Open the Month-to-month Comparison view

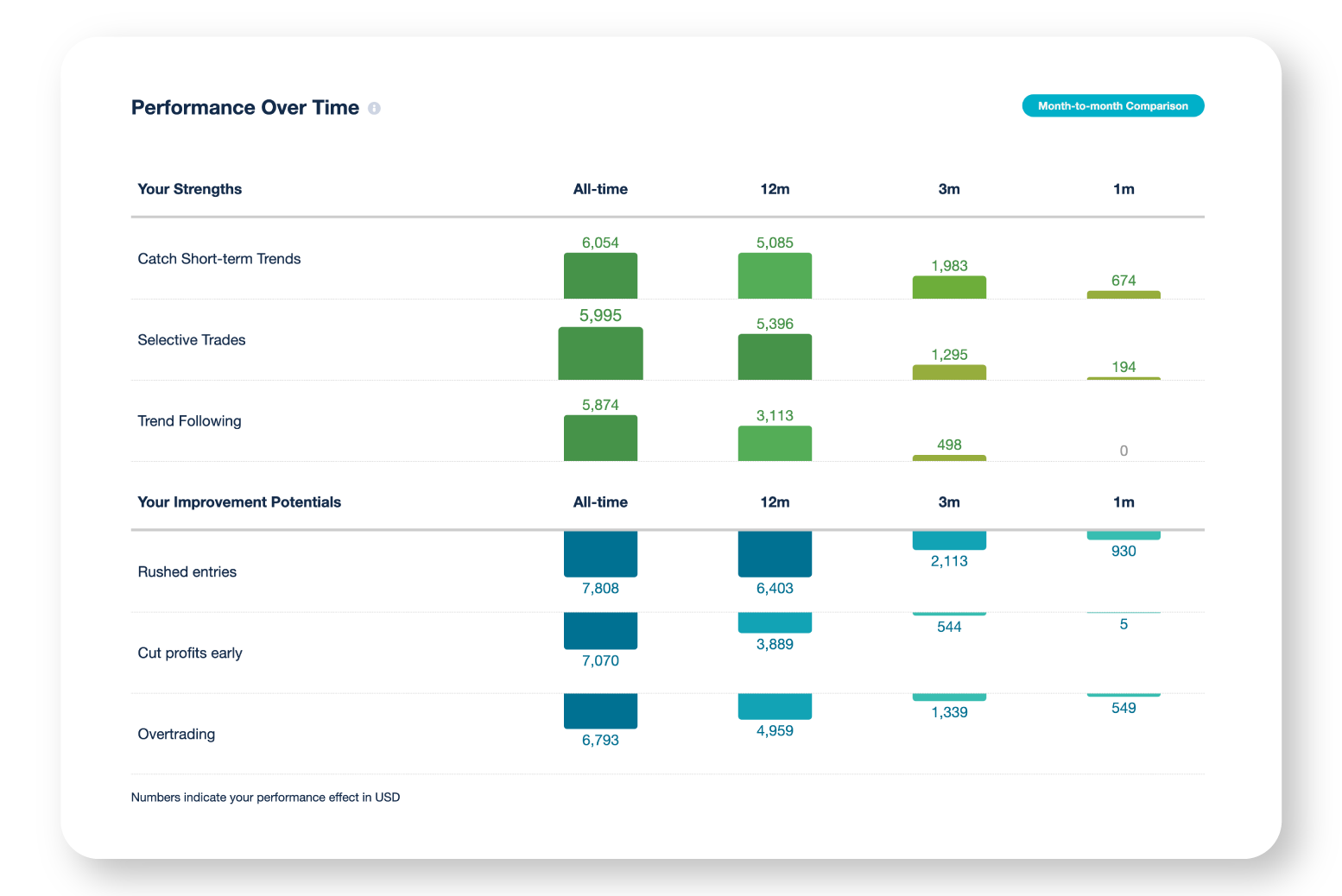click(x=1112, y=106)
